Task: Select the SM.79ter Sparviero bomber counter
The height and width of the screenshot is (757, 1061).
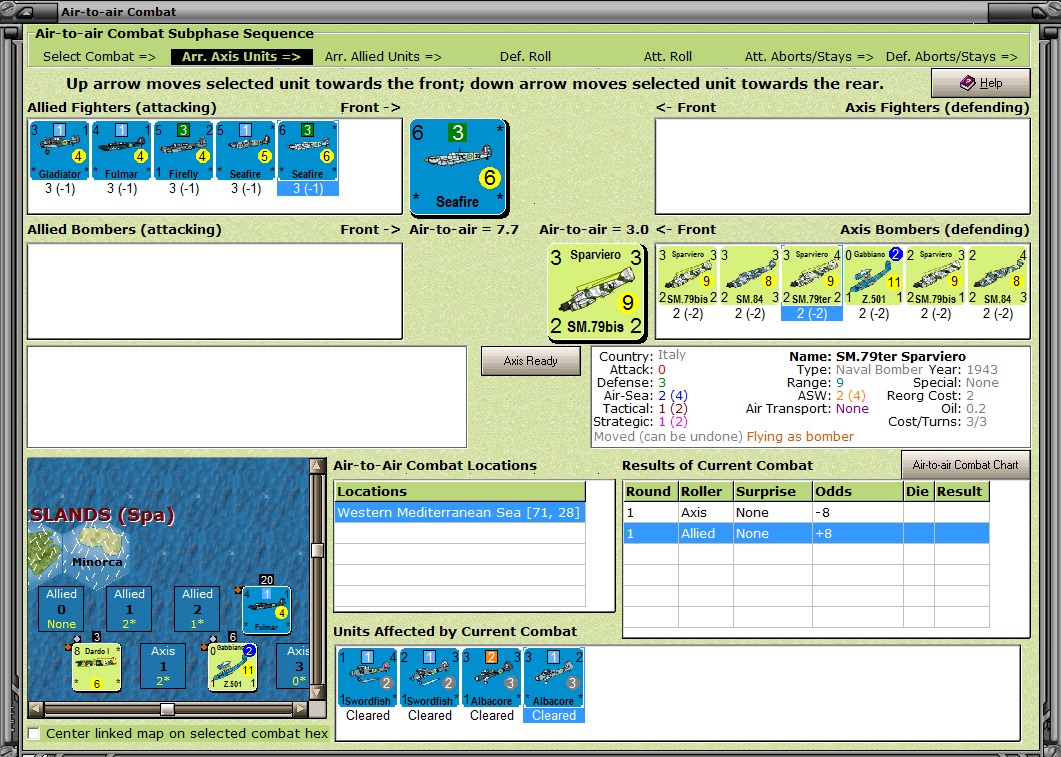Action: 811,275
